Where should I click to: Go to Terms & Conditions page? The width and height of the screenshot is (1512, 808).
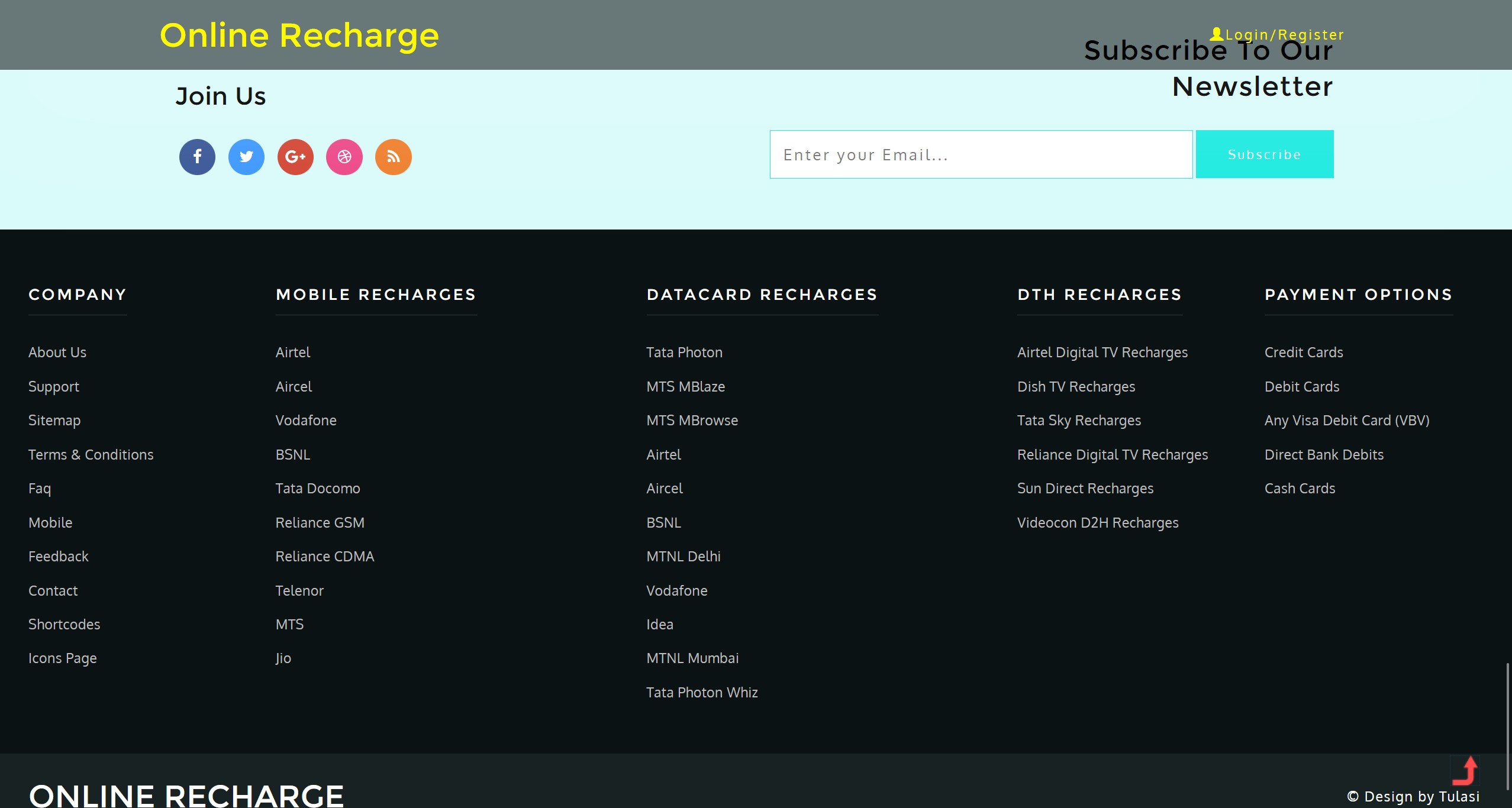pyautogui.click(x=91, y=455)
